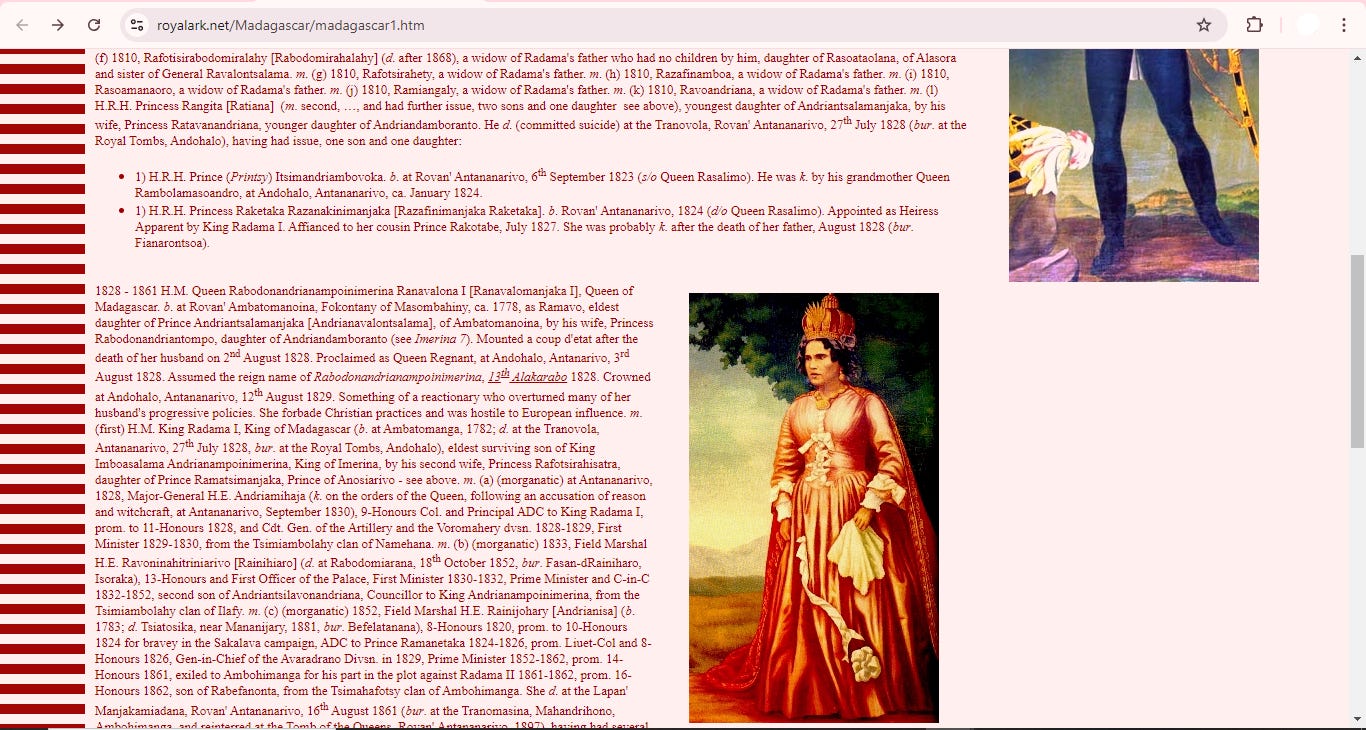
Task: Click the royalark.net address bar URL
Action: 290,25
